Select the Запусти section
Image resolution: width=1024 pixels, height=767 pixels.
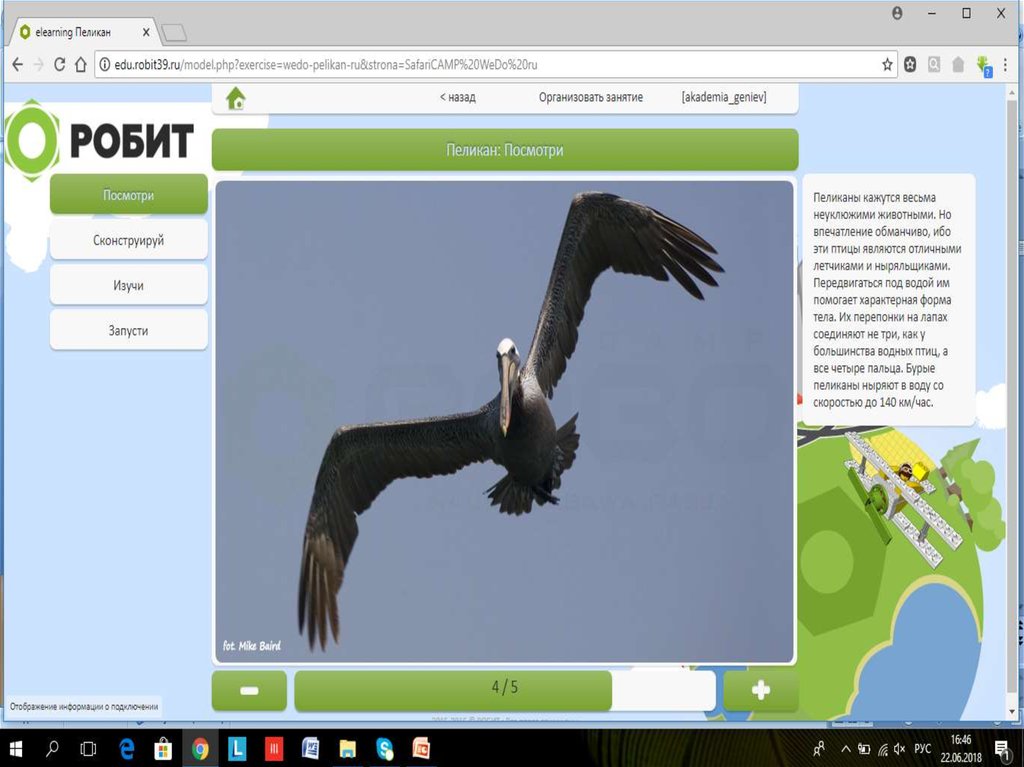point(129,331)
